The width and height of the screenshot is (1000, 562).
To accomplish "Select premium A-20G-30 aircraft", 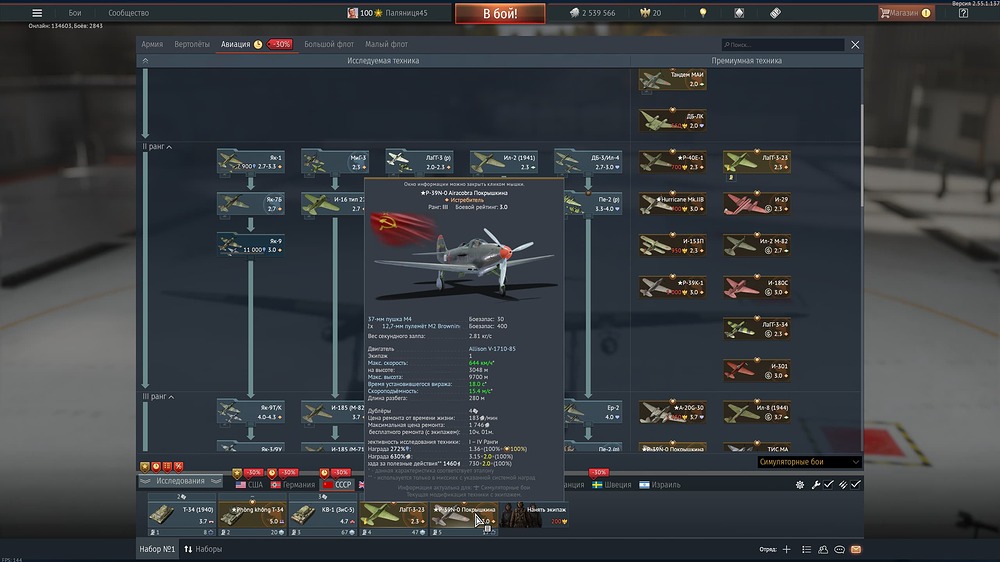I will (672, 411).
